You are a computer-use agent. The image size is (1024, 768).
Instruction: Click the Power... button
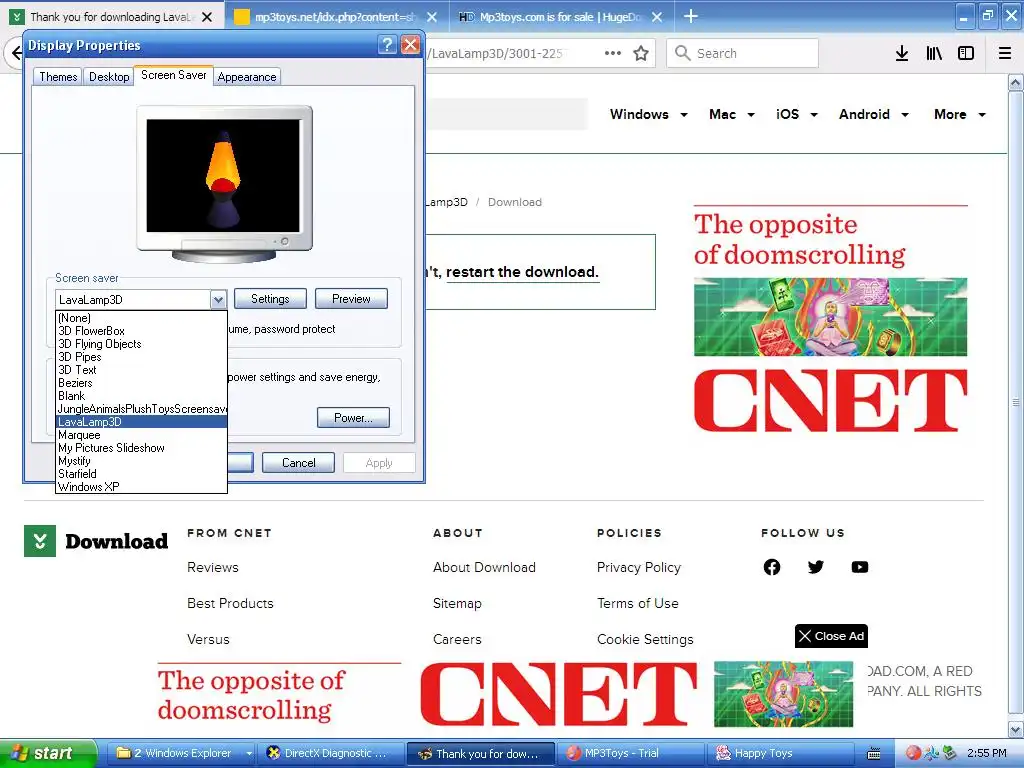point(353,418)
